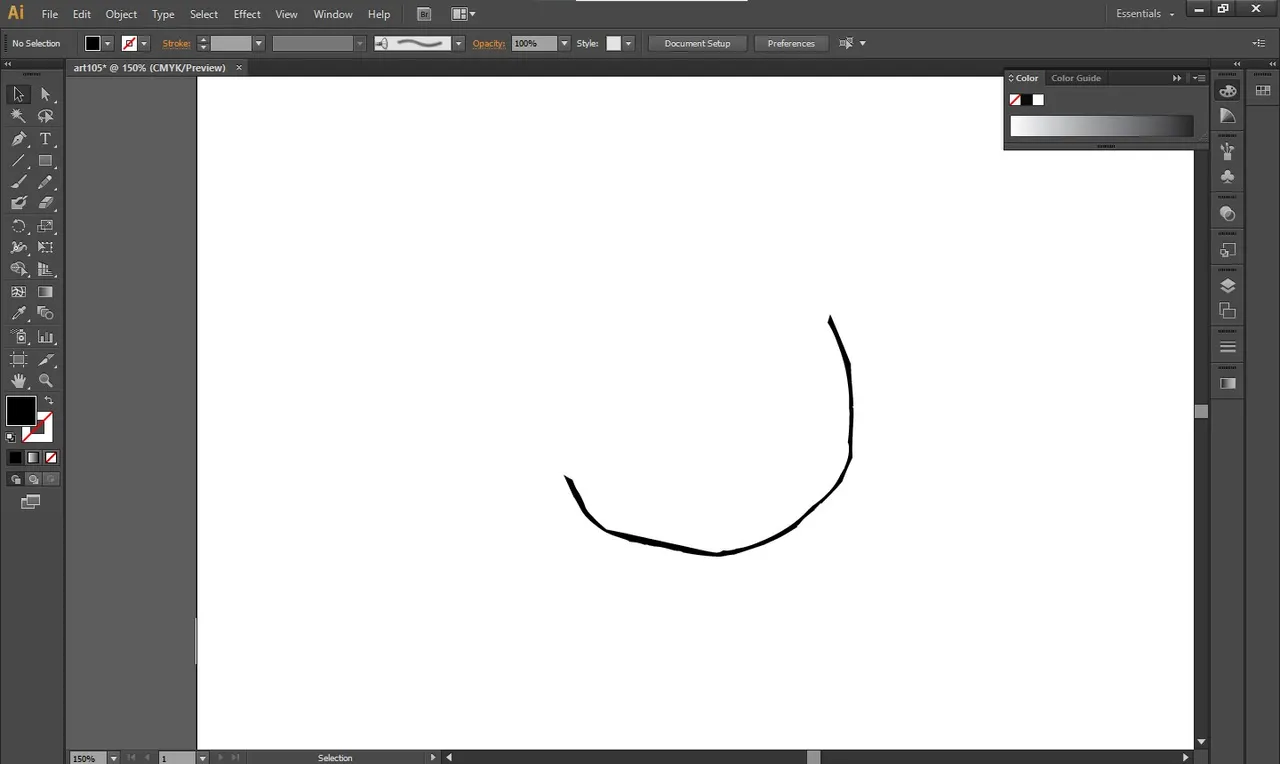Screen dimensions: 1280x764
Task: Switch to Draw Behind mode
Action: [x=33, y=479]
